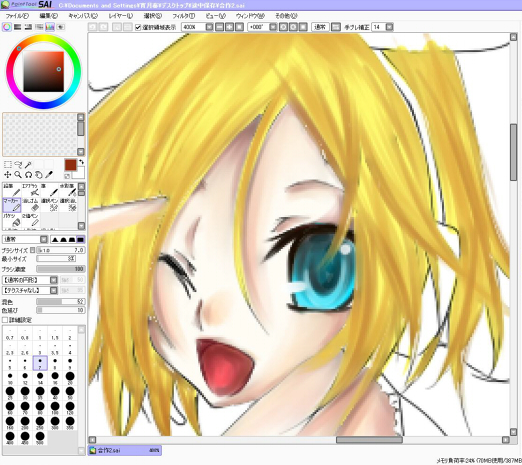Viewport: 522px width, 465px height.
Task: Open the brush texture テクスチャなし dropdown
Action: (54, 290)
